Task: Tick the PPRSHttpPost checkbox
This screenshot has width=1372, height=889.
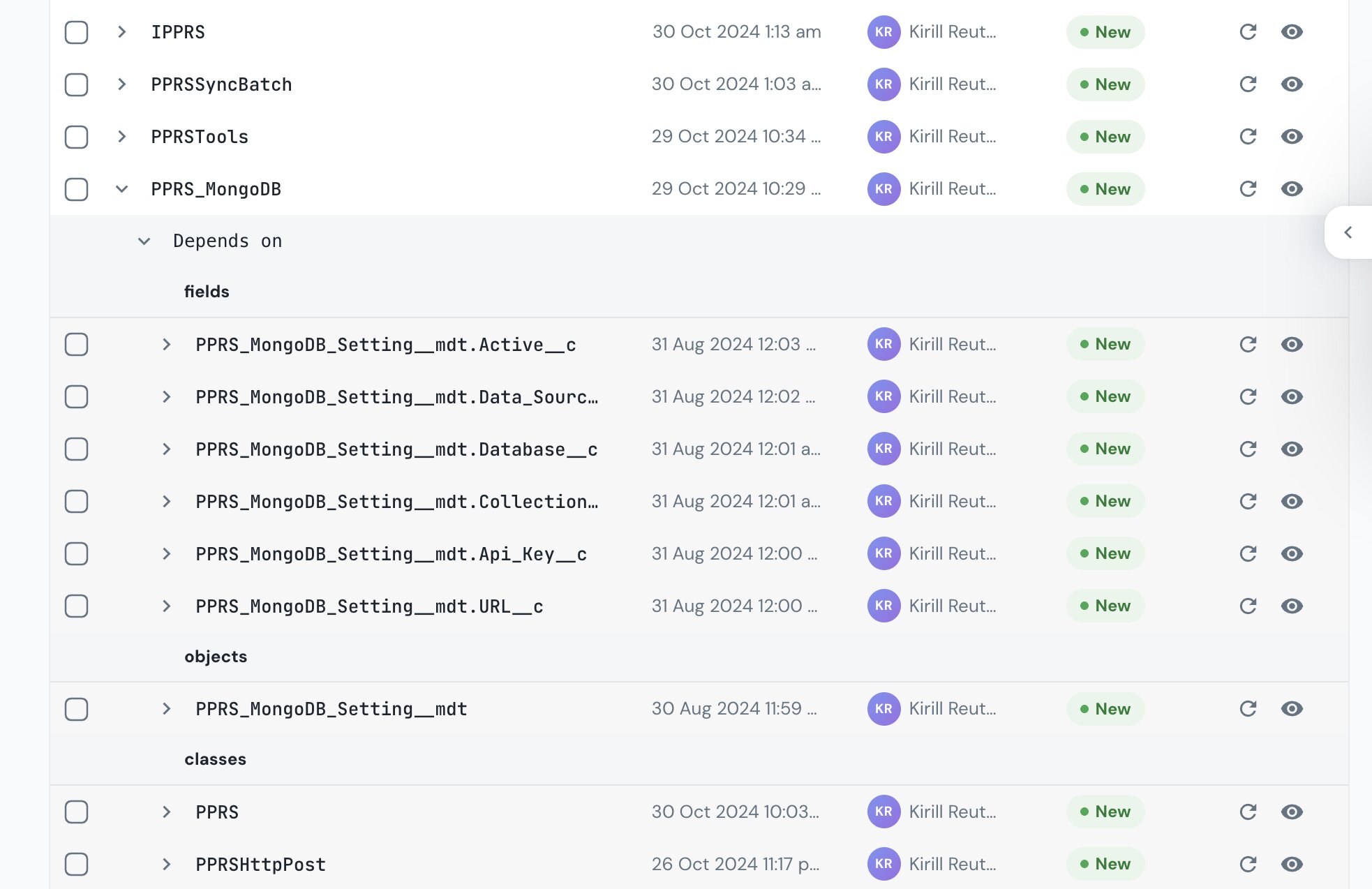Action: pos(76,864)
